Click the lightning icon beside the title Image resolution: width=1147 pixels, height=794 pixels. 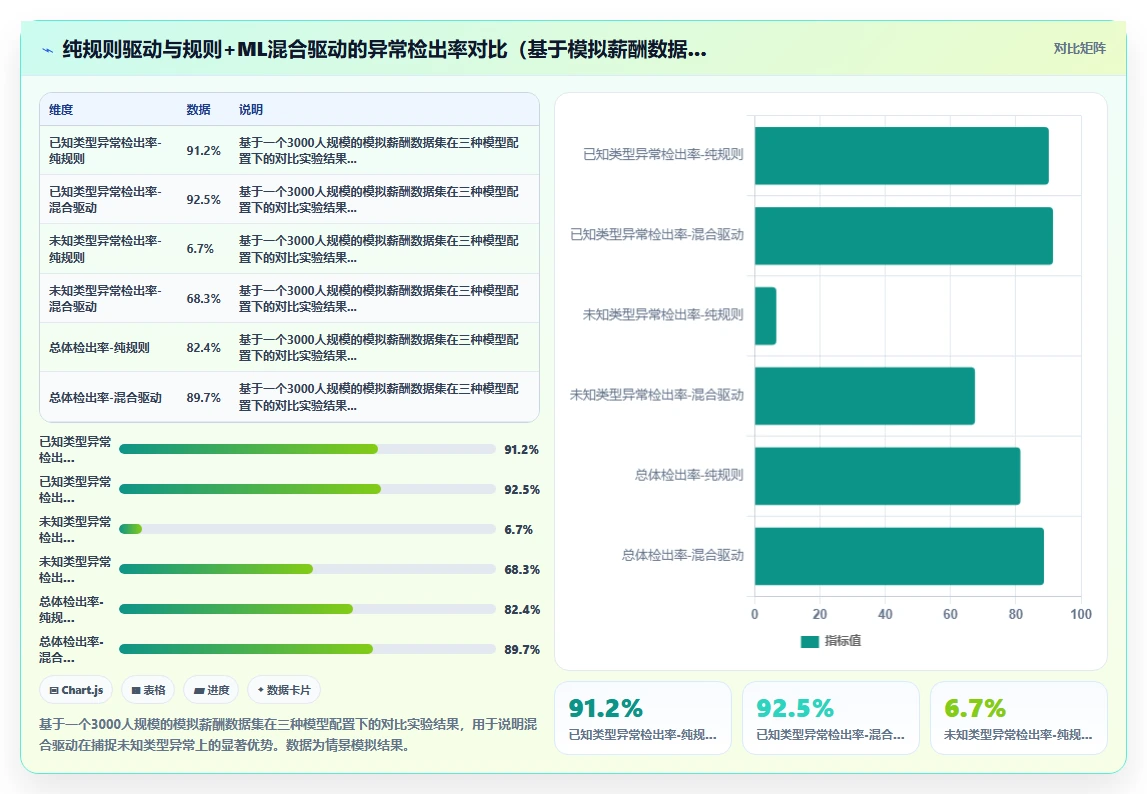48,50
